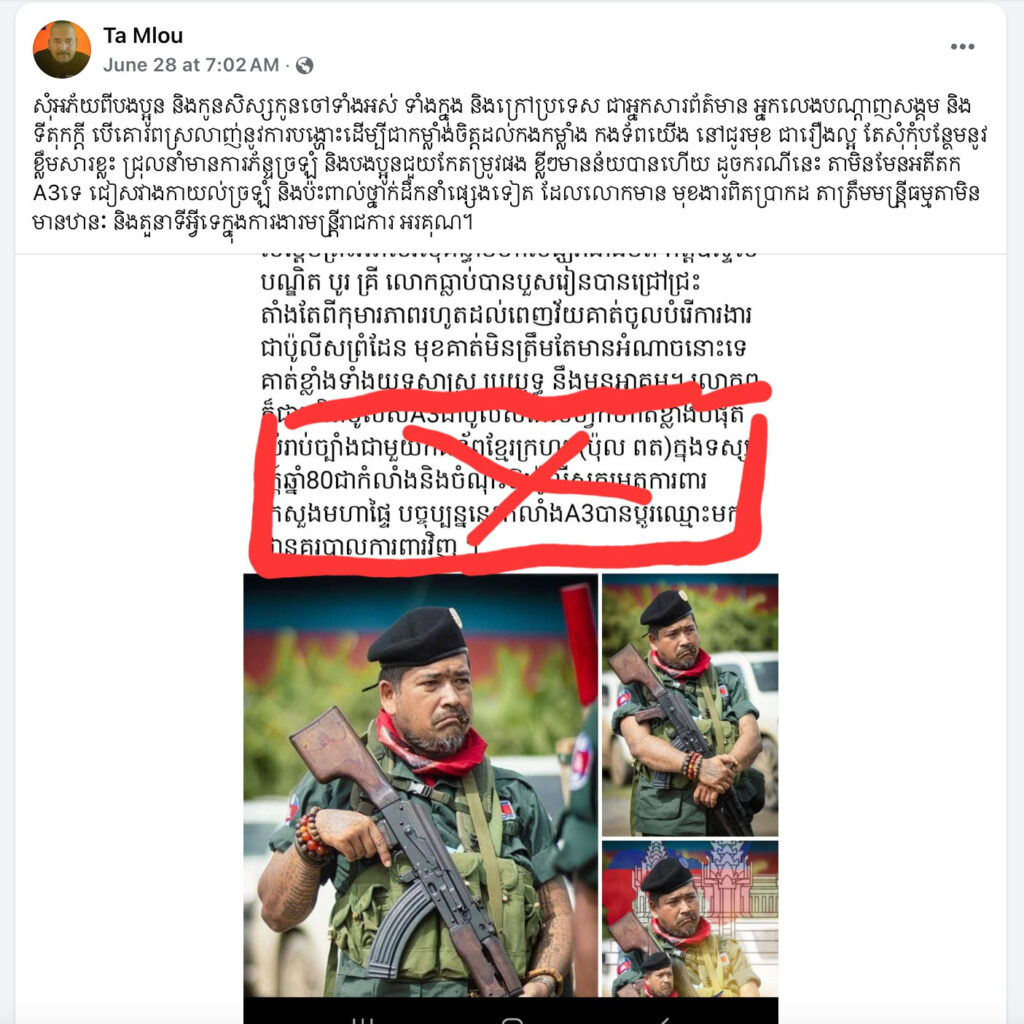Click the black beret in the large photo

pyautogui.click(x=416, y=636)
